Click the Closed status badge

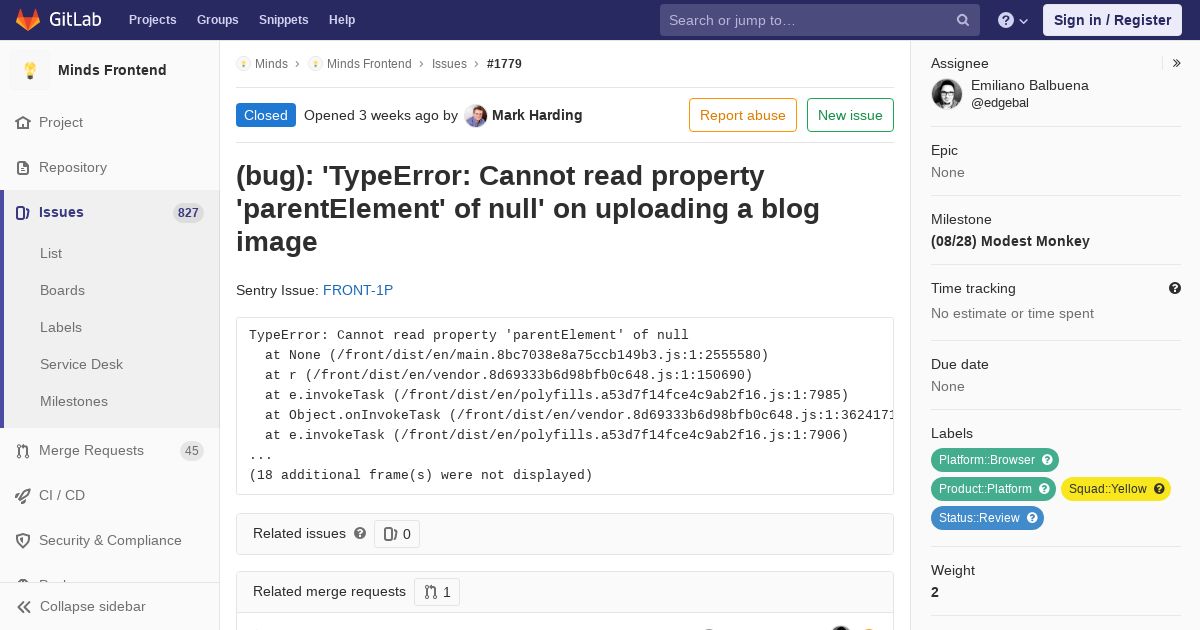[x=266, y=116]
